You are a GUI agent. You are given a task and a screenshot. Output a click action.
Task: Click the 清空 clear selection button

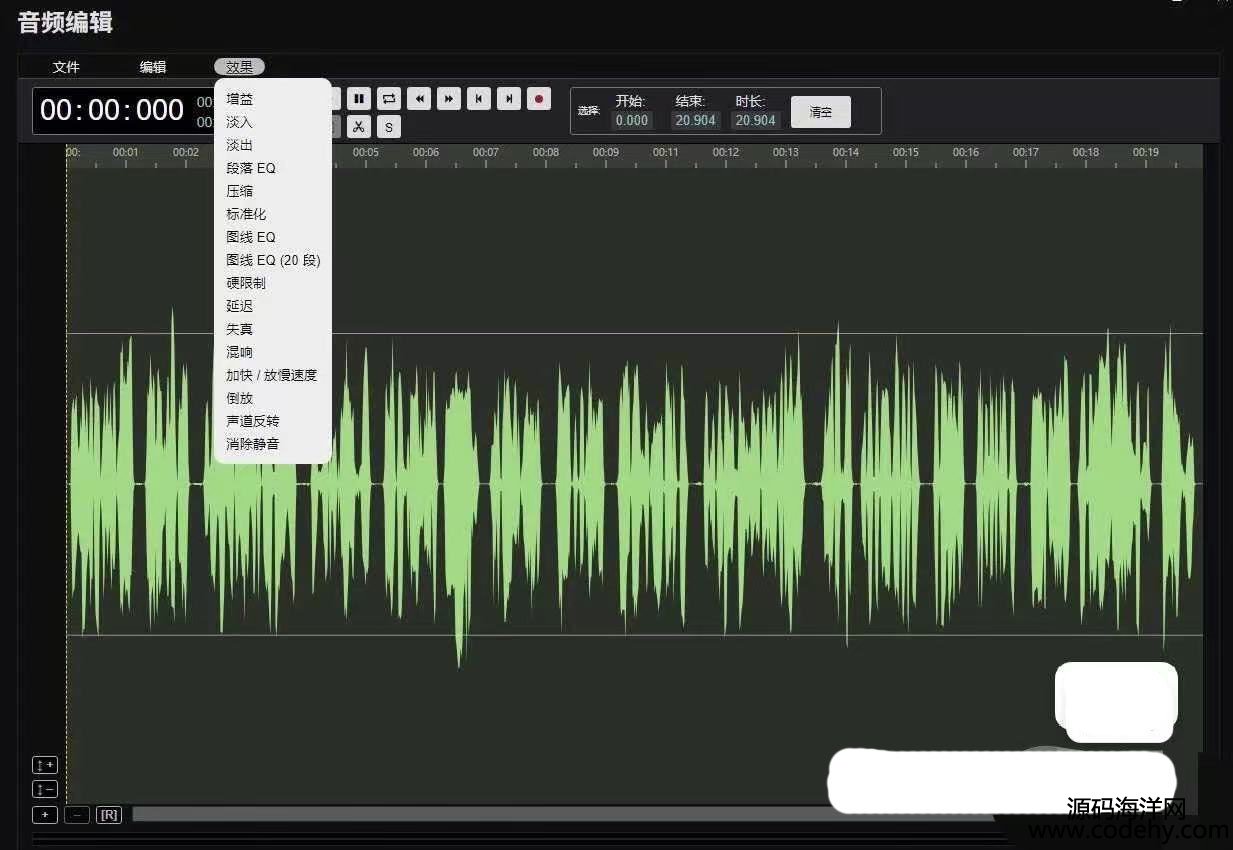point(821,112)
